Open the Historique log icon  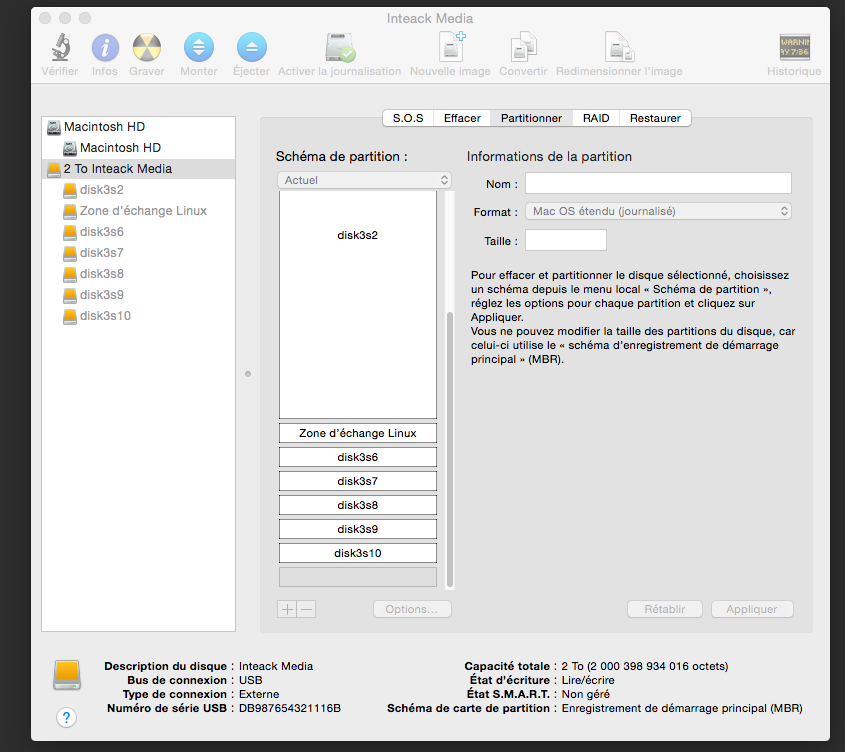coord(794,47)
